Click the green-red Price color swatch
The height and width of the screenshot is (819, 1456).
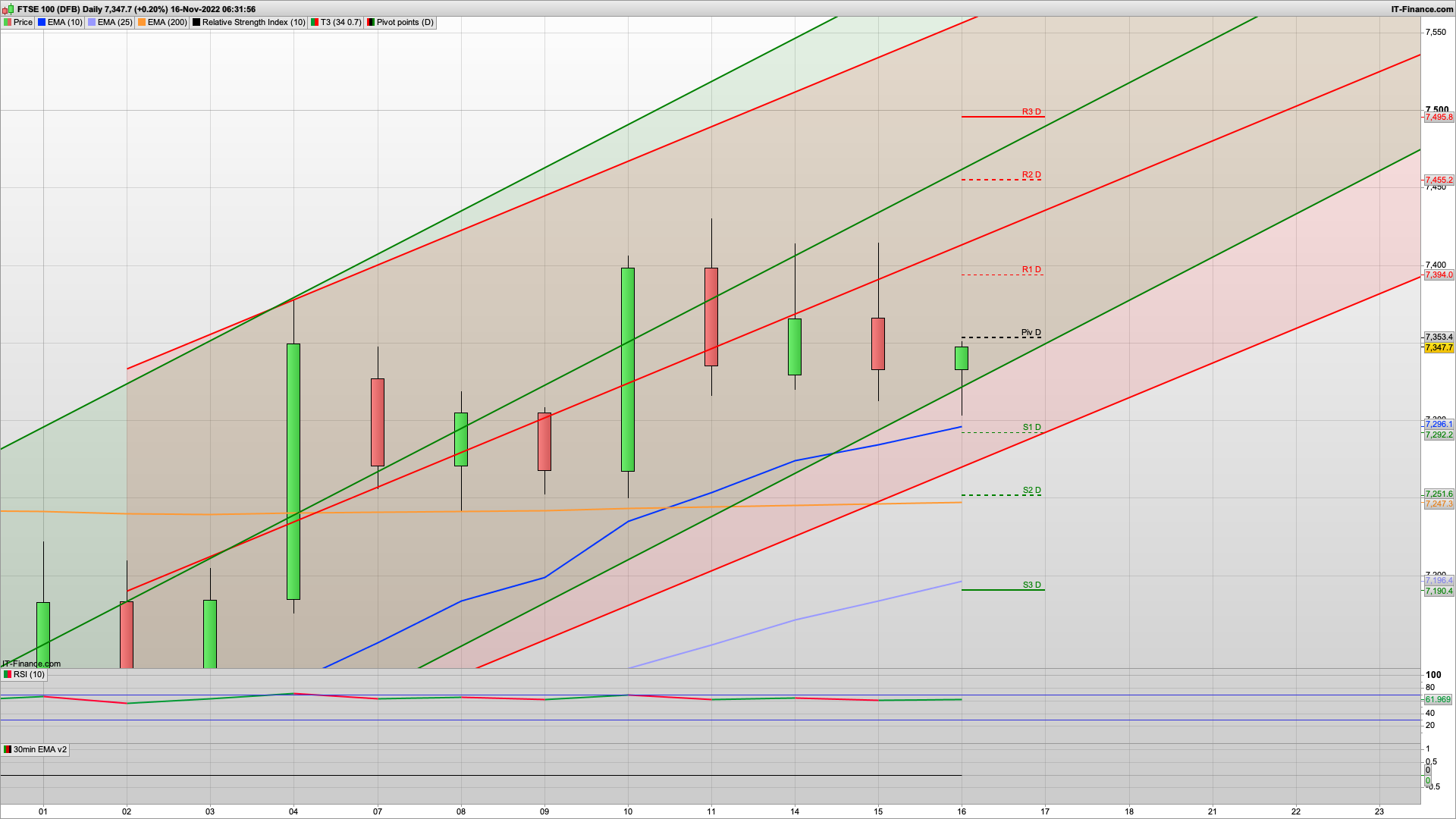(8, 23)
